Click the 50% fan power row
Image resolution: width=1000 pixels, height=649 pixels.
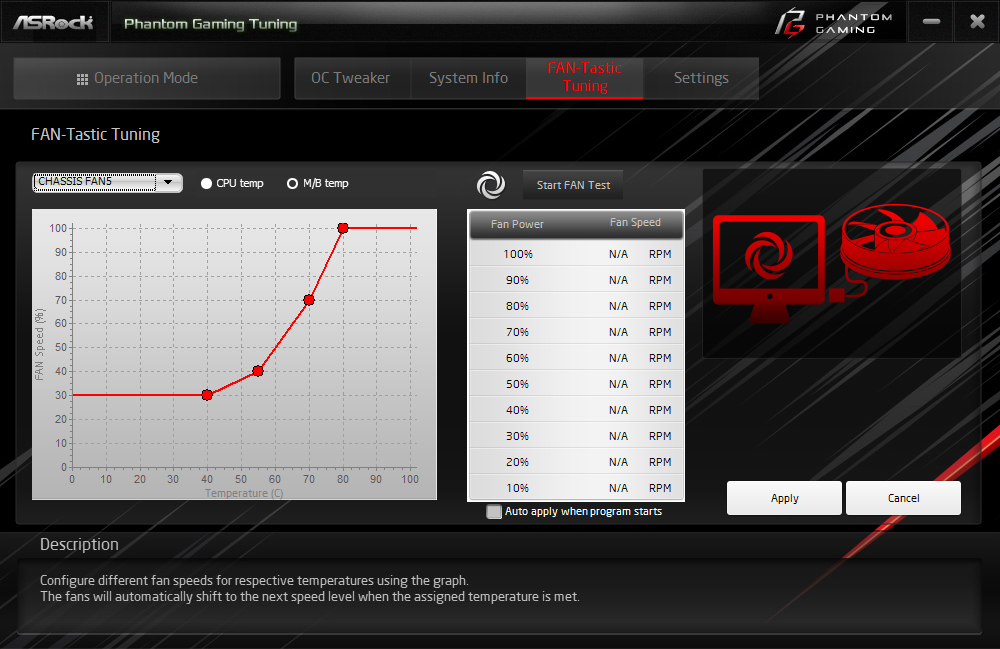click(x=576, y=384)
